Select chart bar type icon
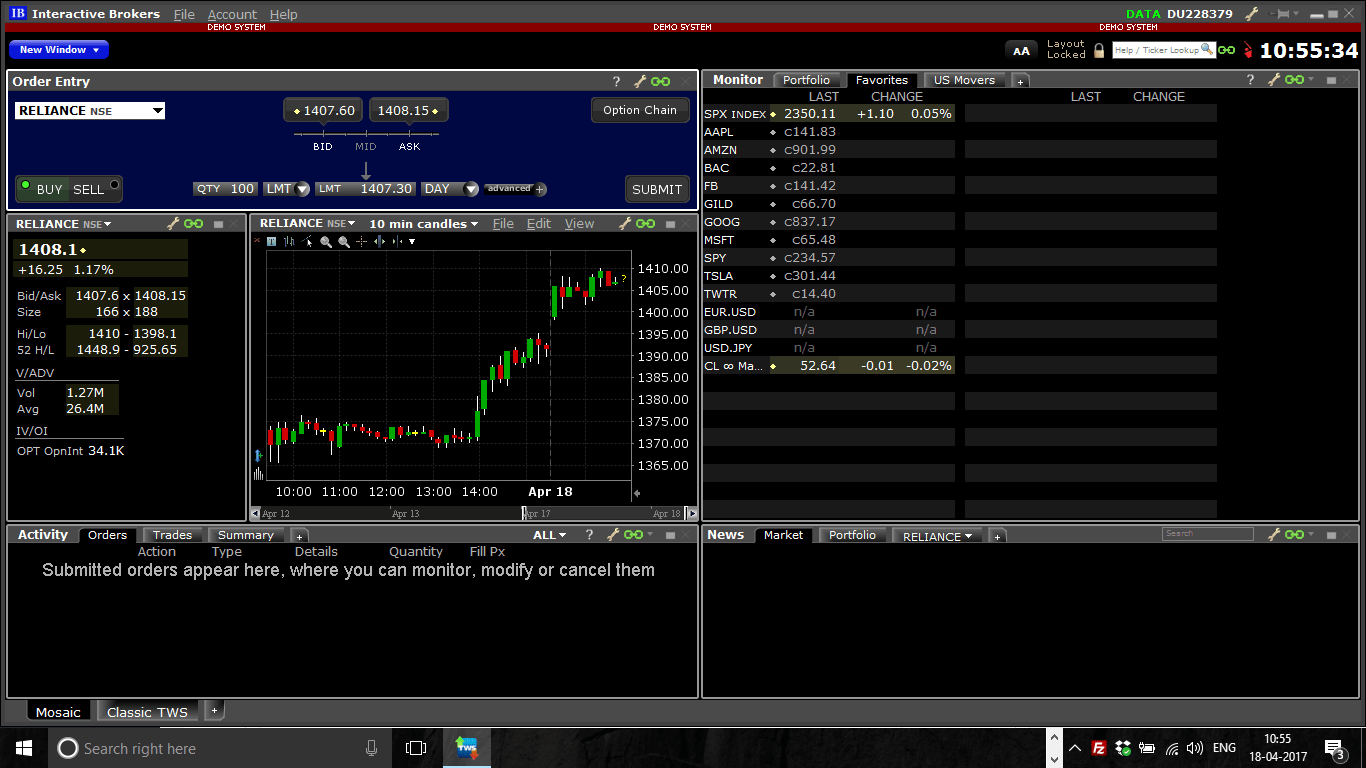Image resolution: width=1366 pixels, height=768 pixels. [289, 241]
